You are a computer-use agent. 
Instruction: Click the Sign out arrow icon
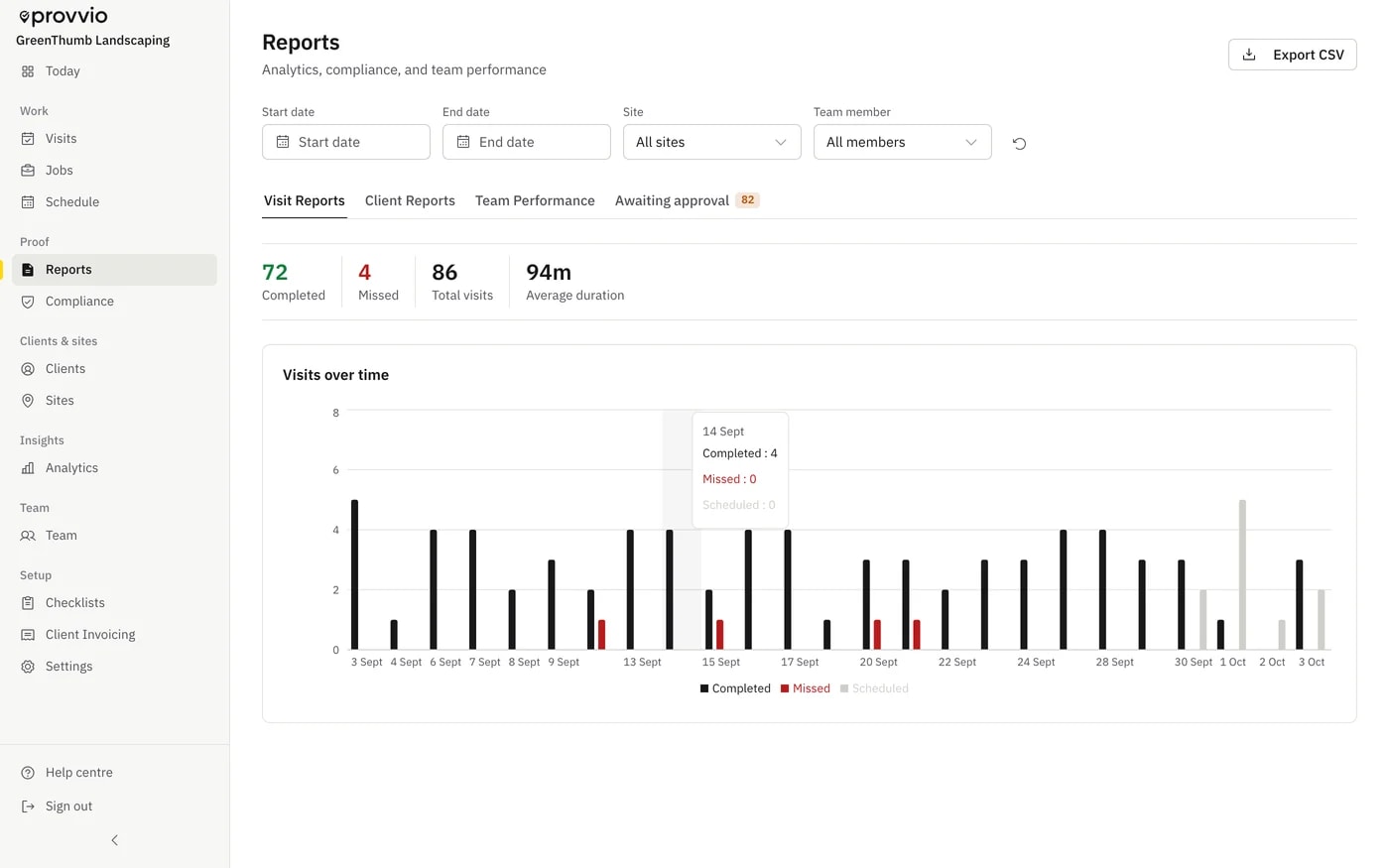(x=28, y=806)
